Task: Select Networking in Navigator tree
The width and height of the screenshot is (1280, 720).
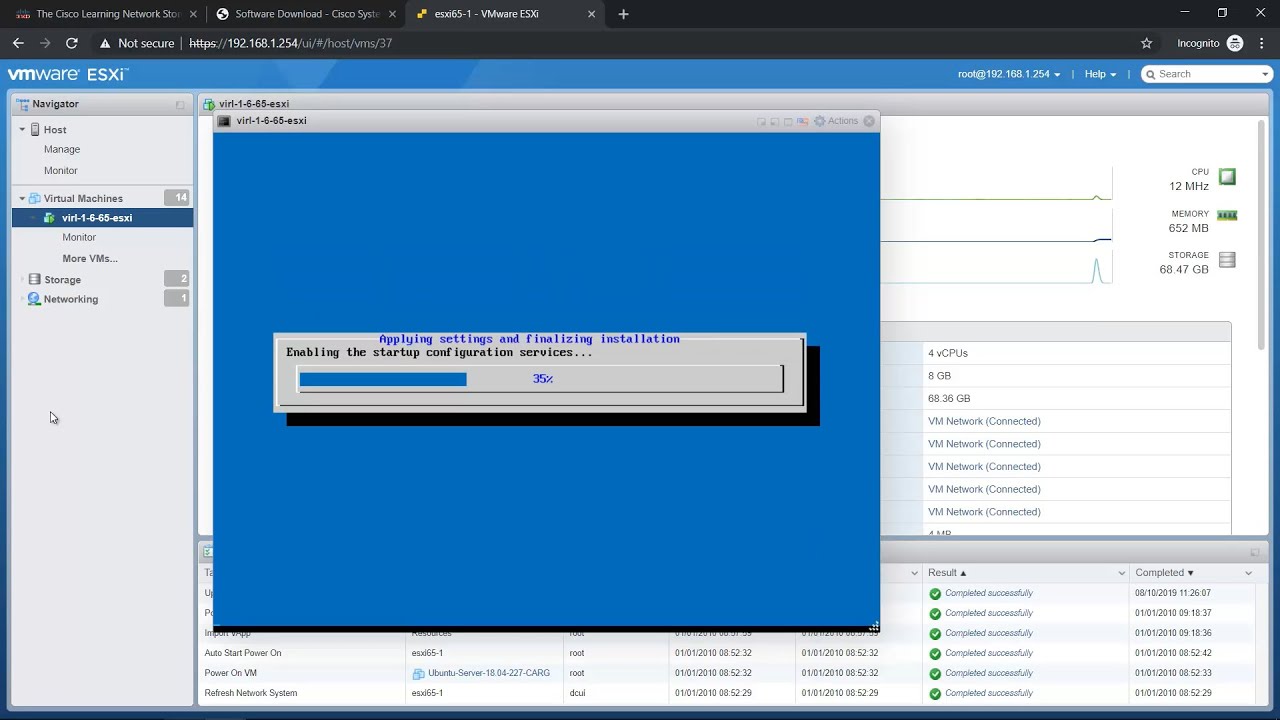Action: tap(71, 299)
